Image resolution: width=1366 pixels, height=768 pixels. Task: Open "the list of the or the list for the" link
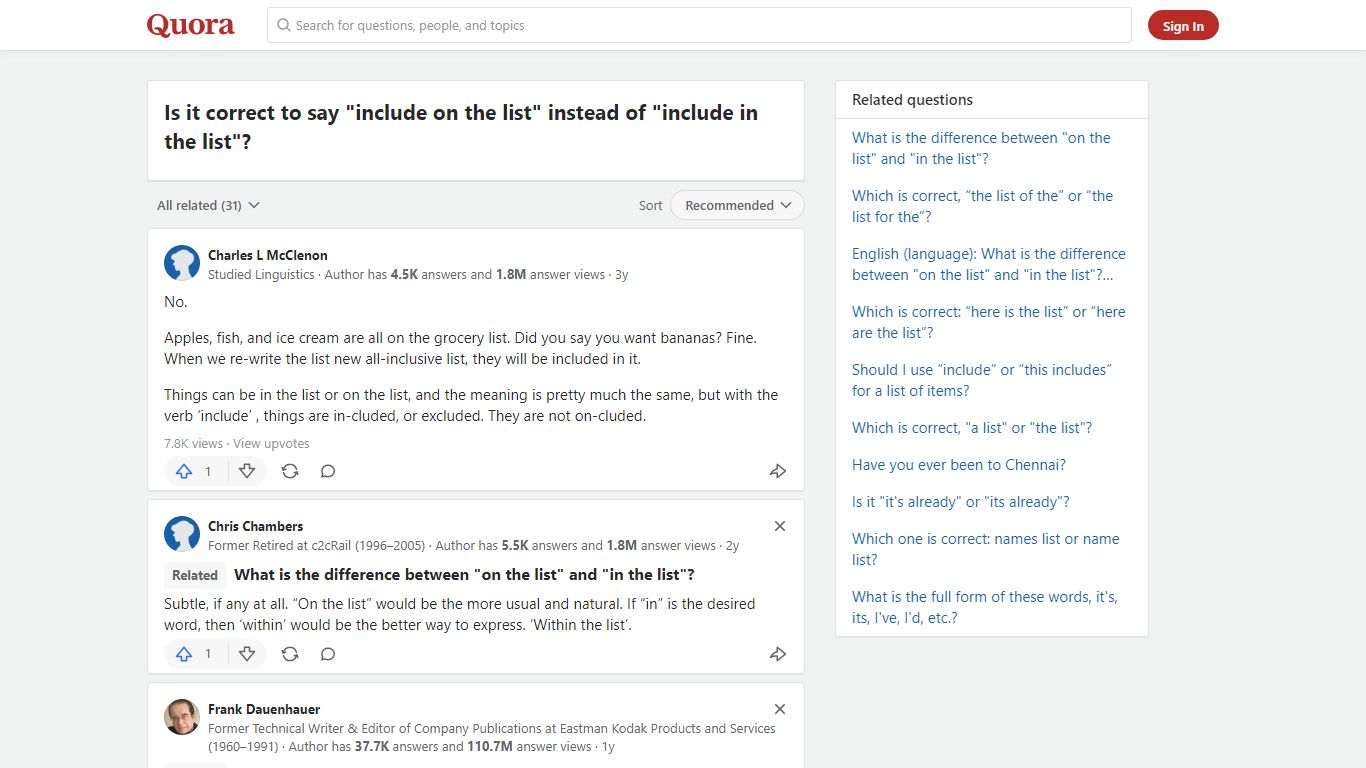(982, 206)
